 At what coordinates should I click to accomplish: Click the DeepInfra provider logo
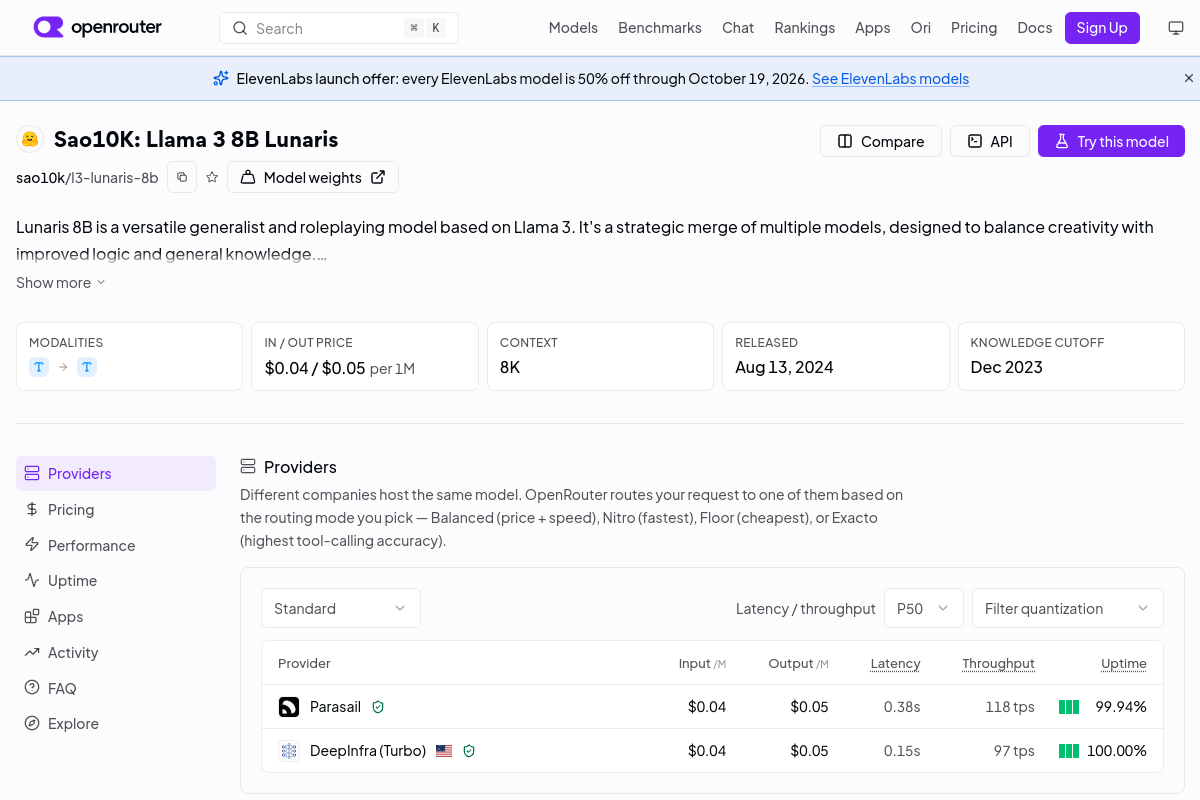[289, 751]
